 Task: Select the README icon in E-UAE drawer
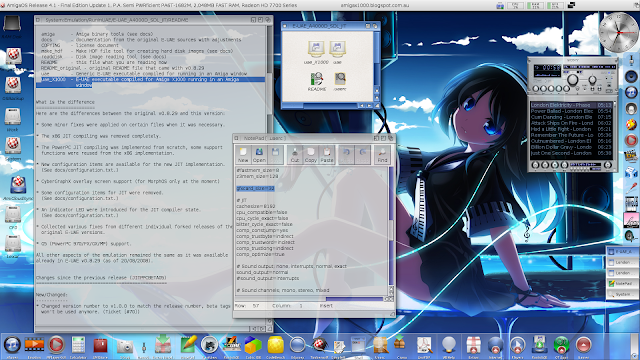(x=317, y=81)
